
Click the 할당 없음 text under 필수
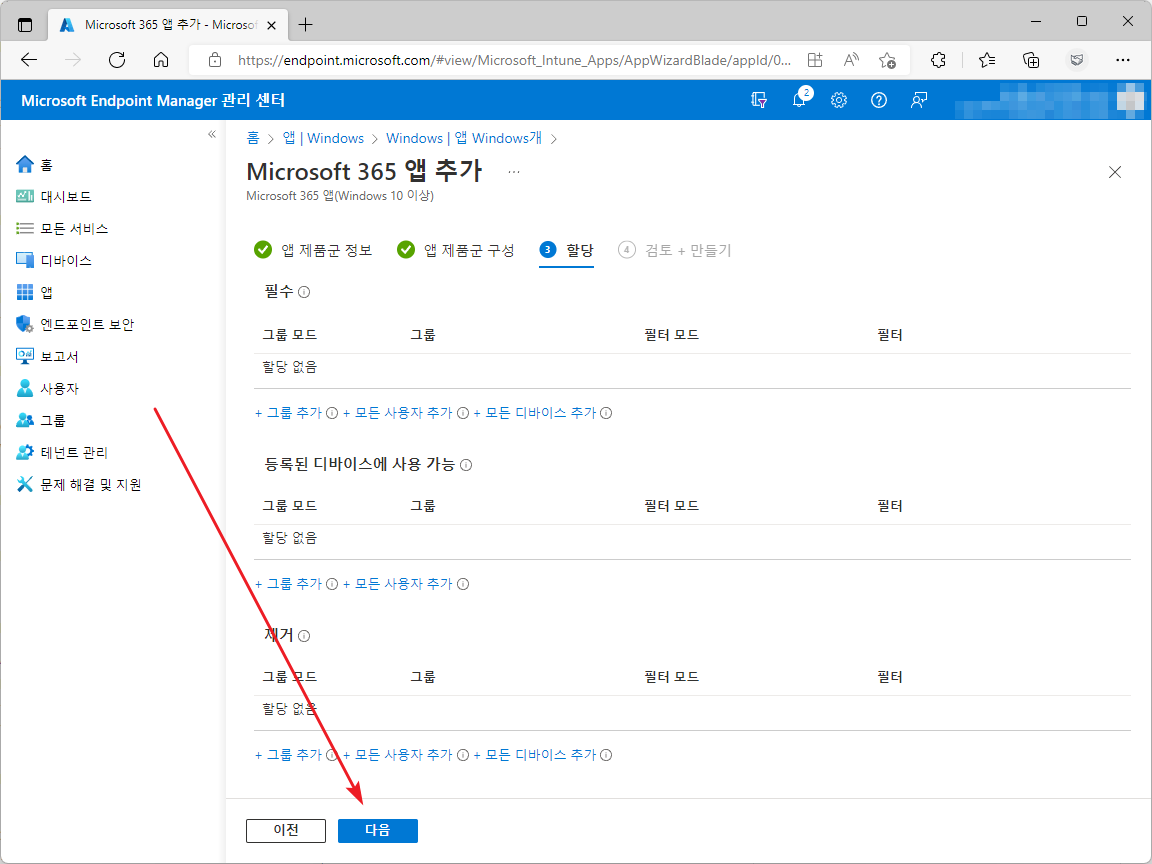289,367
